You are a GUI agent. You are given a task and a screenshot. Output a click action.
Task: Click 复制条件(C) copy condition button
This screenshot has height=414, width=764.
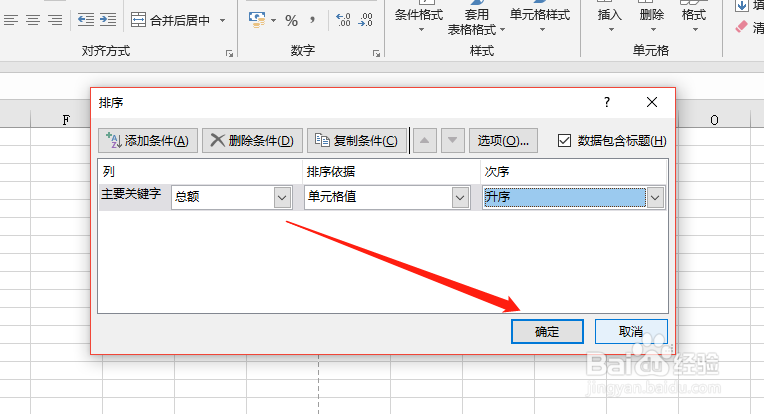pyautogui.click(x=357, y=141)
